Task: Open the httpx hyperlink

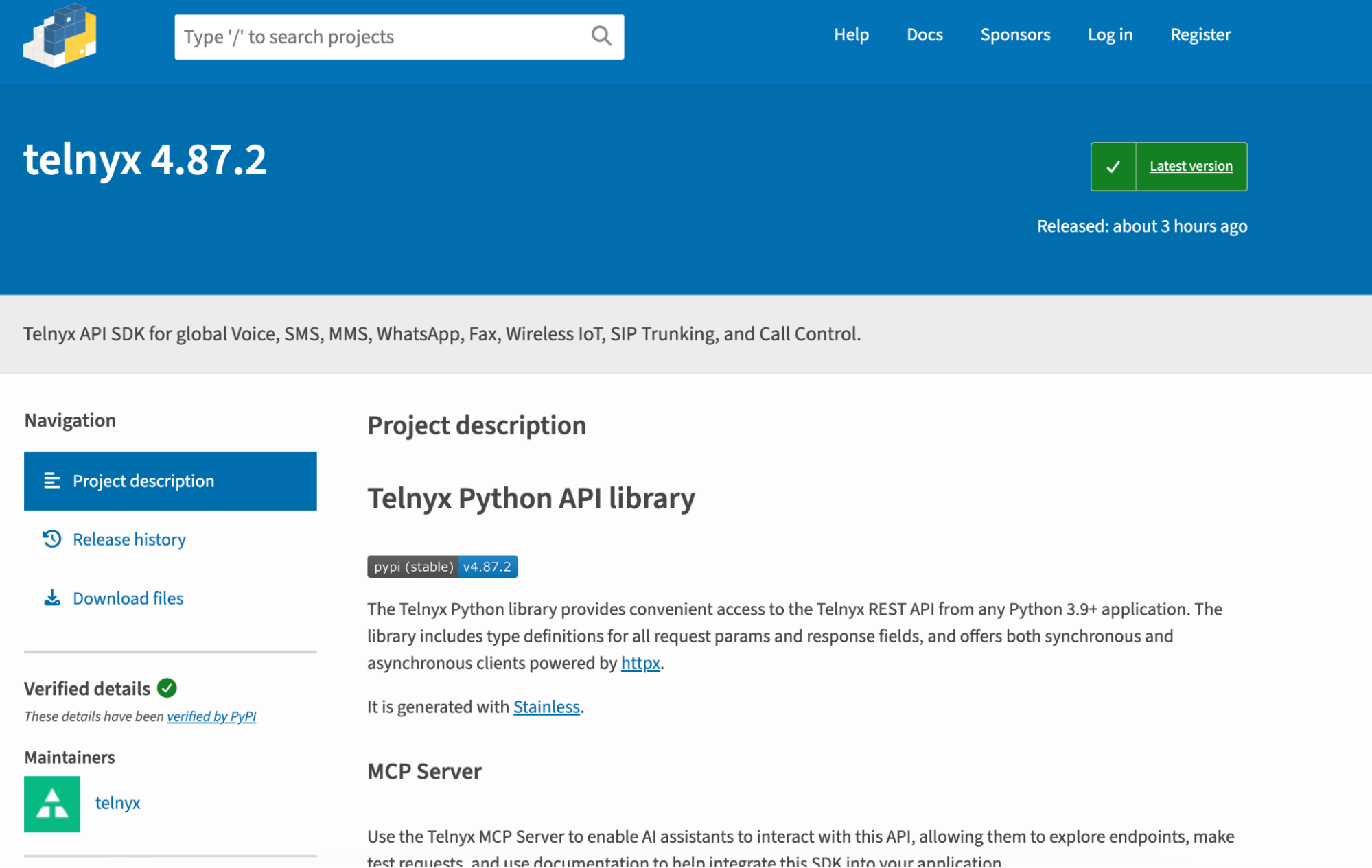Action: pyautogui.click(x=640, y=663)
